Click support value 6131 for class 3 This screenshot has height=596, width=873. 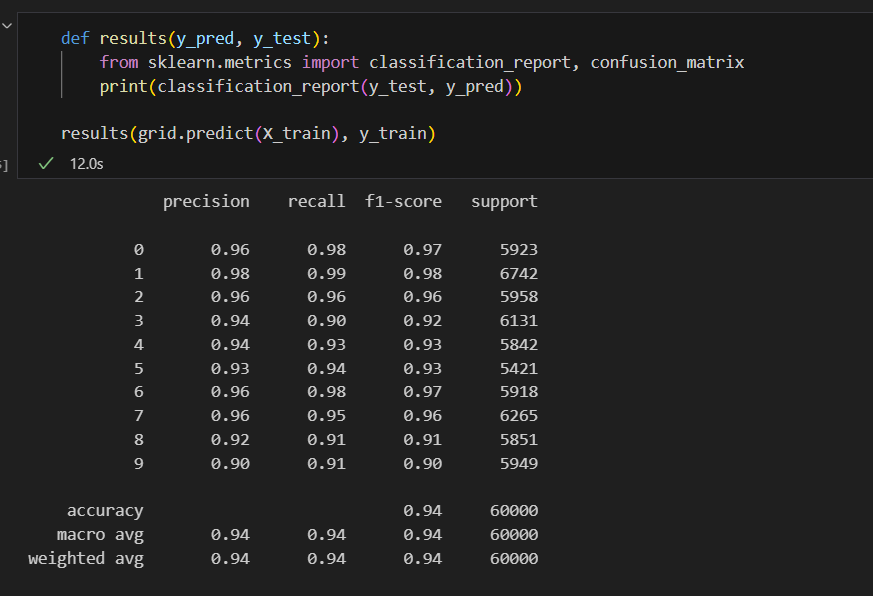pos(519,321)
